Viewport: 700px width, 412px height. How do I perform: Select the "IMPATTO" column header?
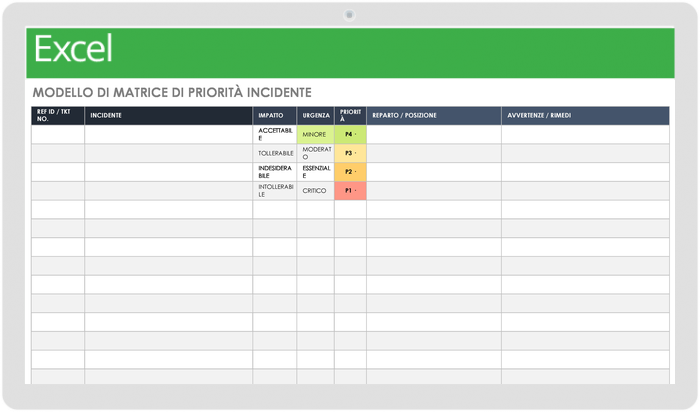[x=275, y=115]
